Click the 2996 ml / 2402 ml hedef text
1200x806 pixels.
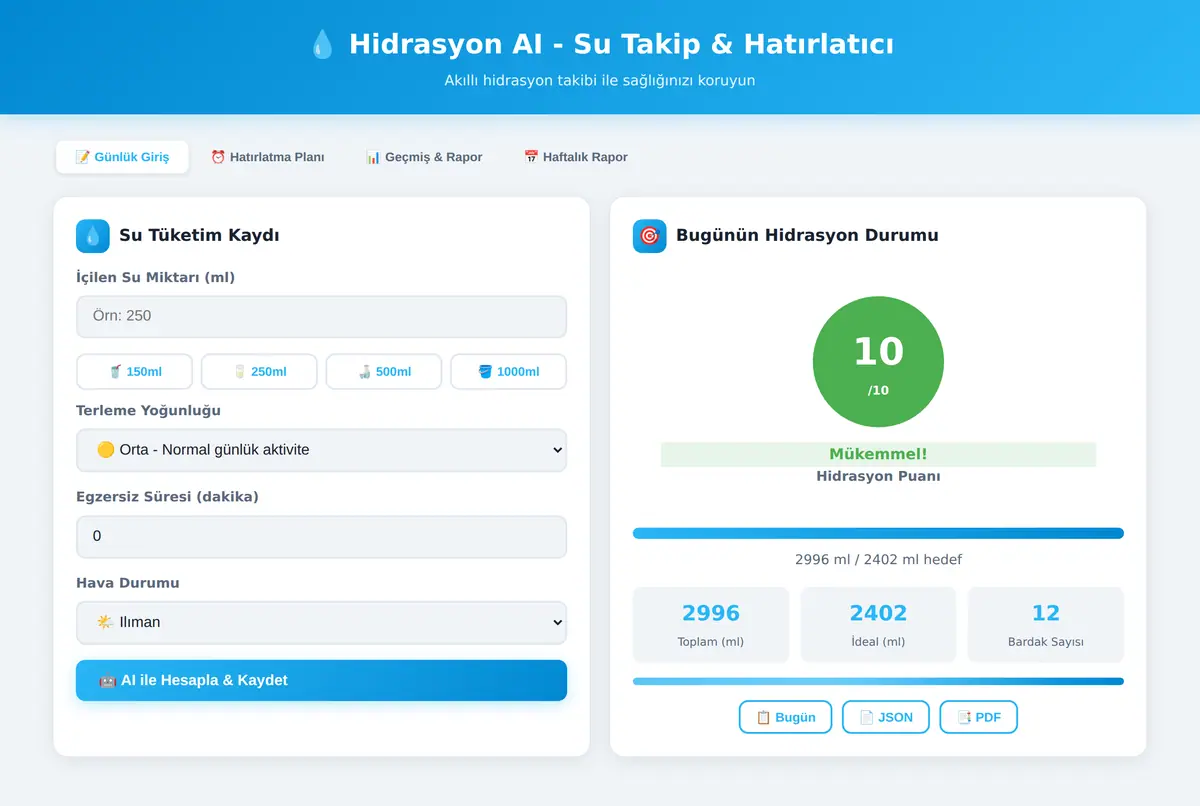tap(878, 559)
